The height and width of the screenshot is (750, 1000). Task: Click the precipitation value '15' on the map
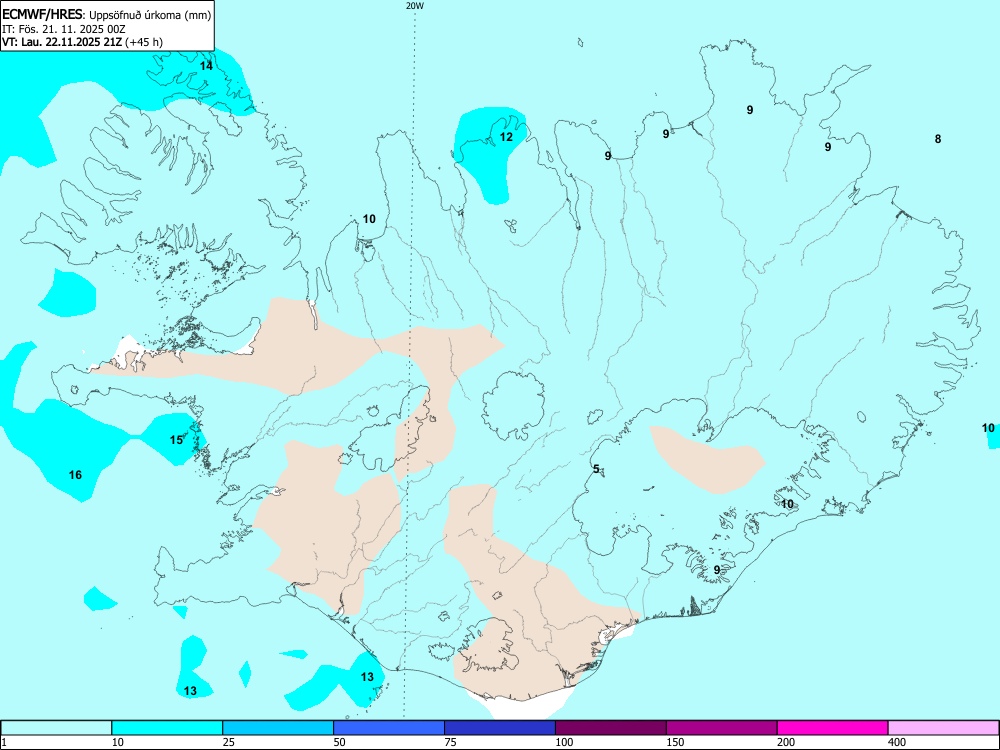point(176,439)
